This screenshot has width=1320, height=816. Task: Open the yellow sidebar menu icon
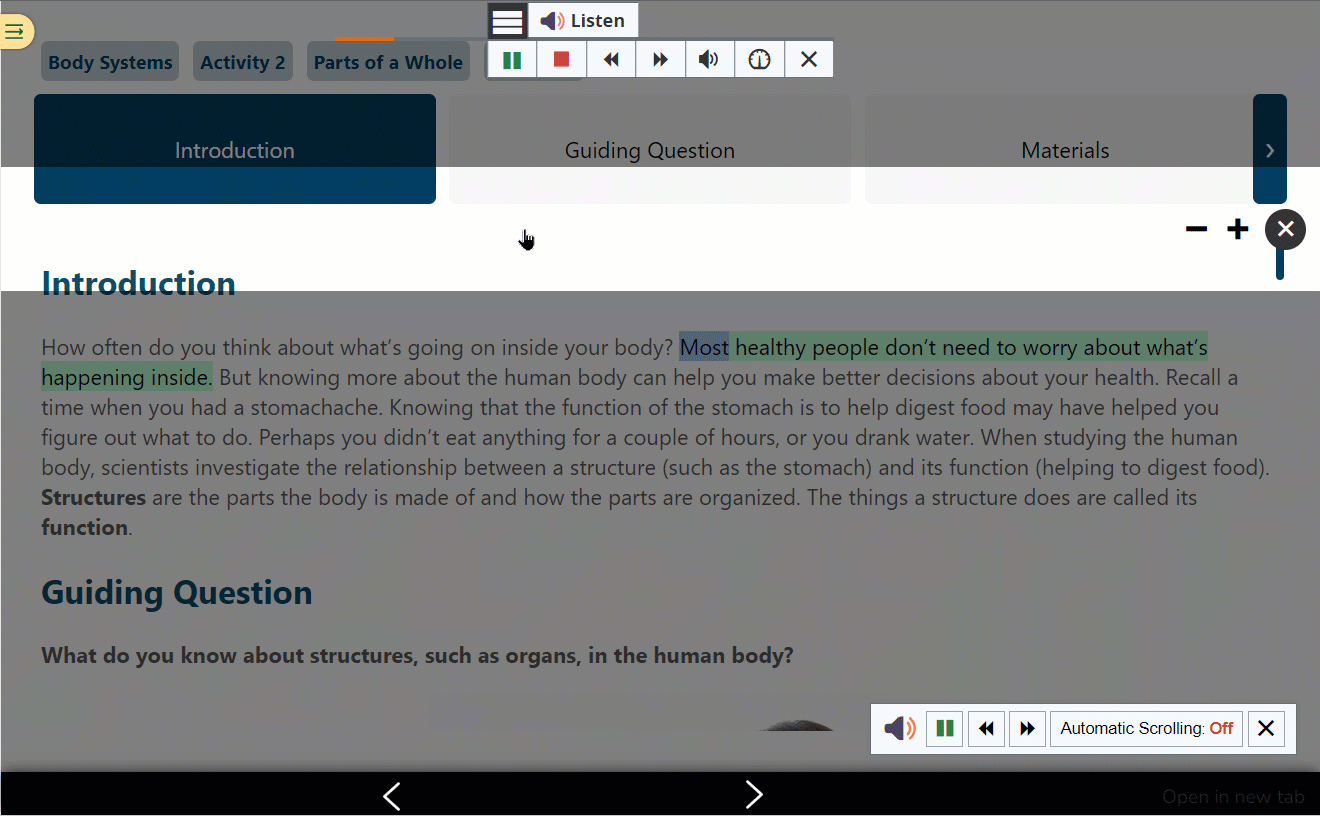[x=15, y=32]
